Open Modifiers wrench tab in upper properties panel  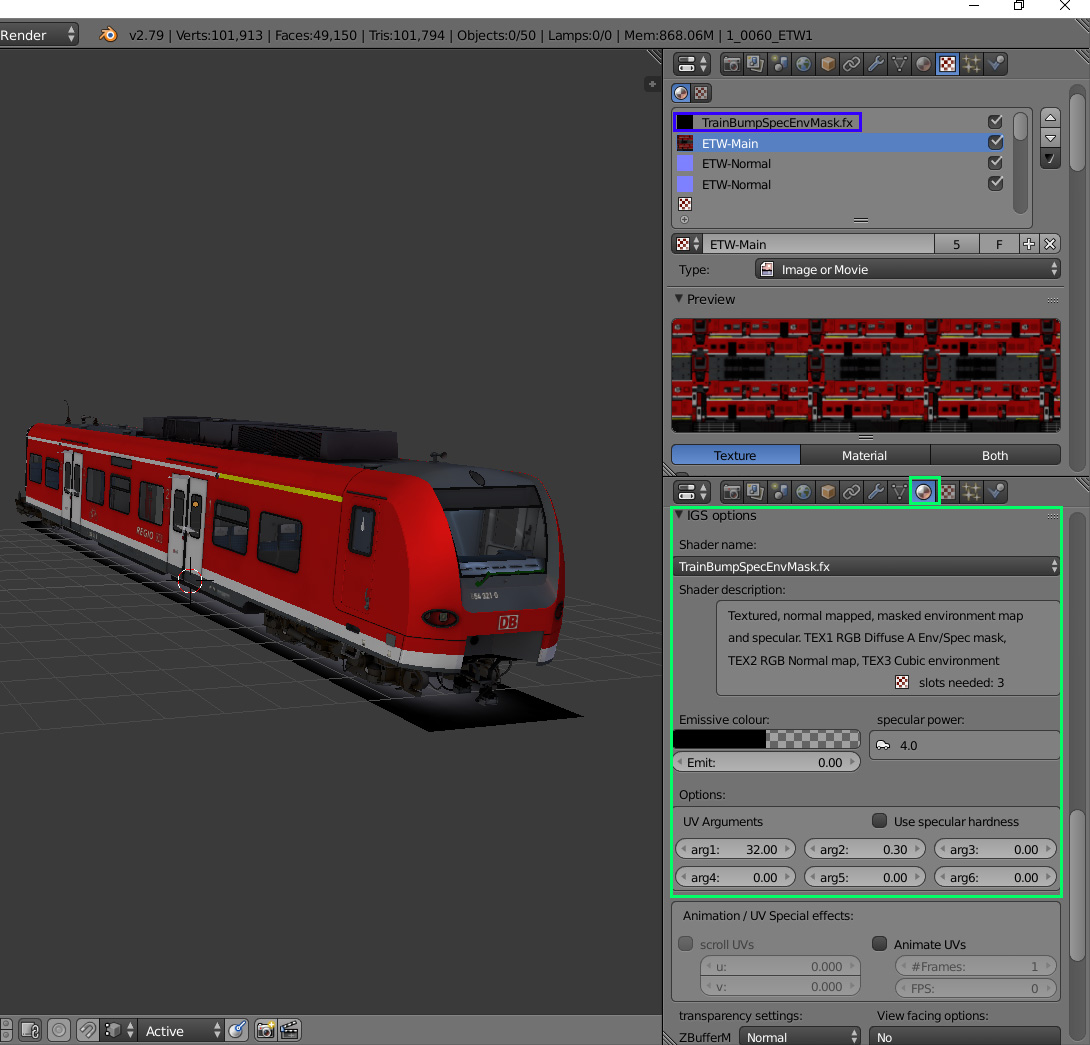coord(875,64)
